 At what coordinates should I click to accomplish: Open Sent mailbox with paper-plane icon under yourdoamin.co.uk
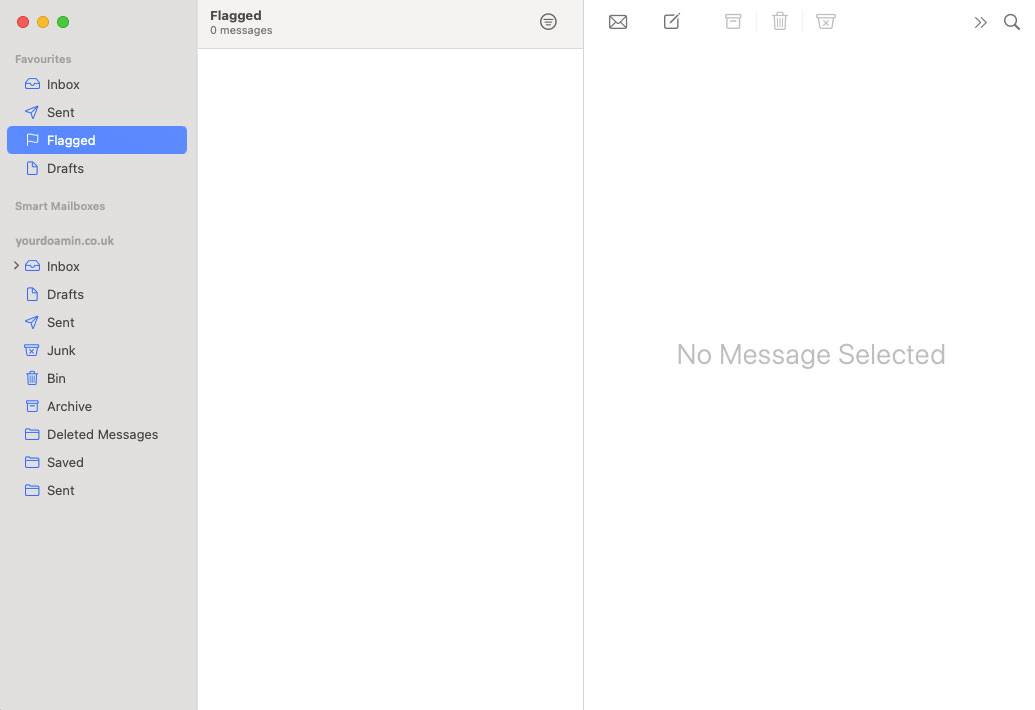click(x=97, y=322)
